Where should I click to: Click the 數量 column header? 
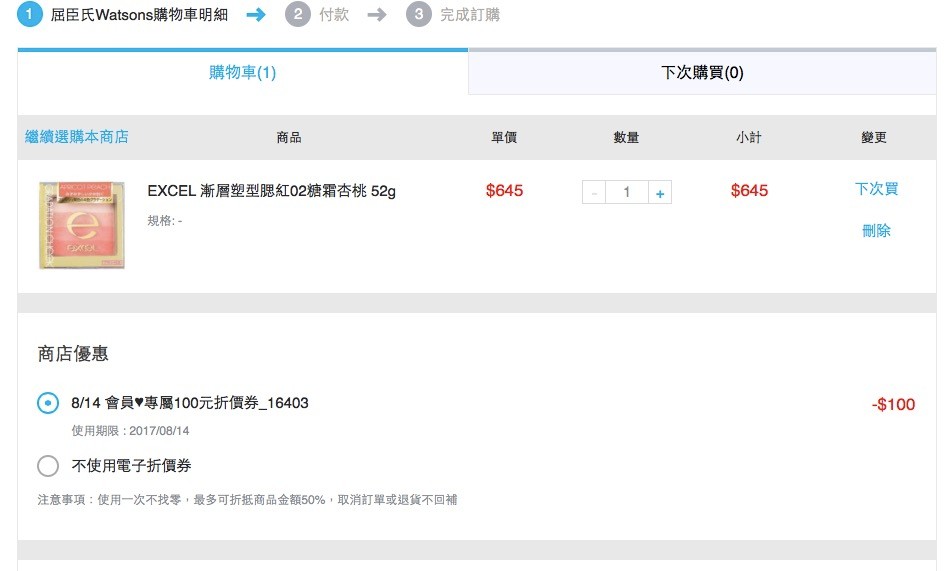[x=626, y=137]
